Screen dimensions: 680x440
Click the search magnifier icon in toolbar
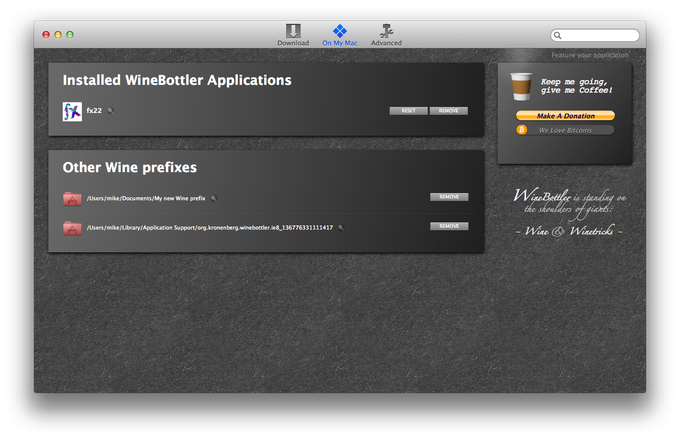(x=558, y=36)
